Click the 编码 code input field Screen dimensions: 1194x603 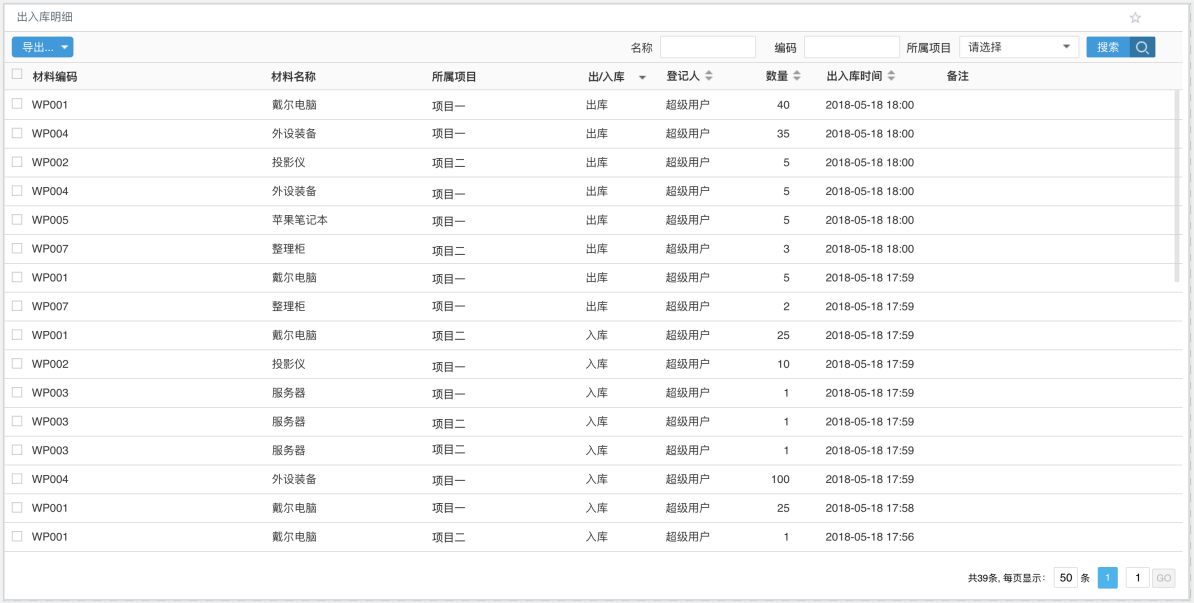851,46
